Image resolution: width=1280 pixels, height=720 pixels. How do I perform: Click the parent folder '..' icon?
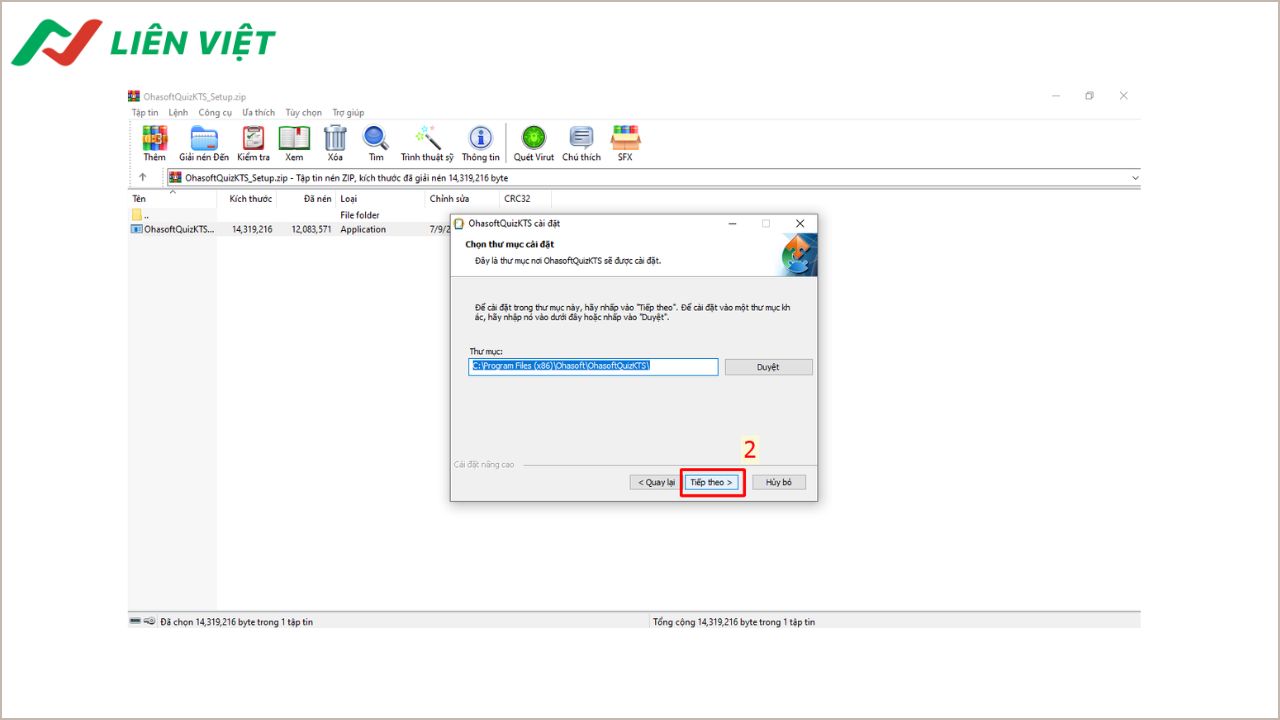(x=137, y=215)
